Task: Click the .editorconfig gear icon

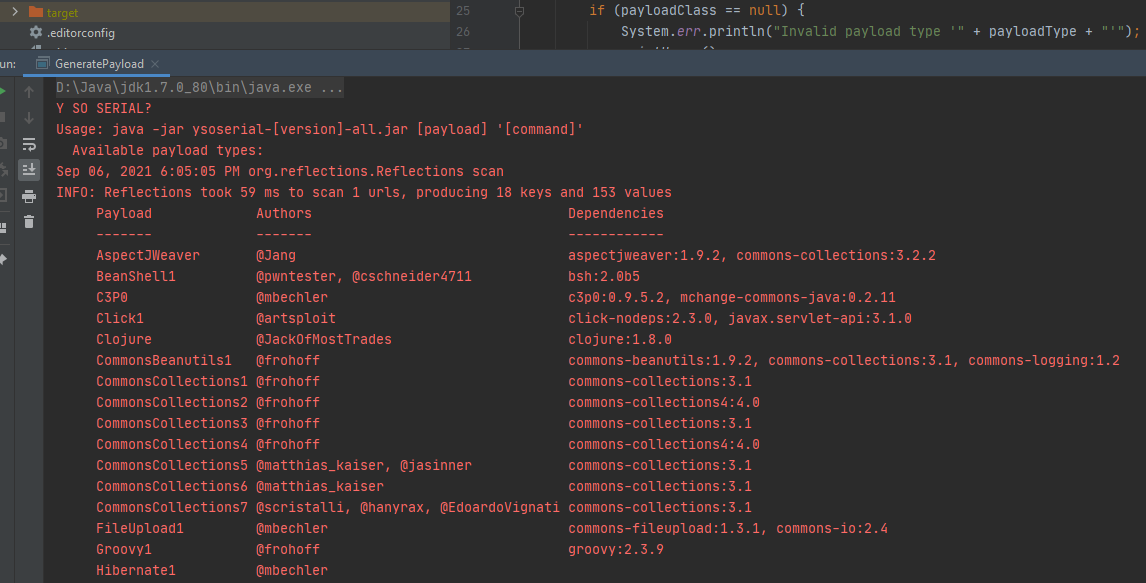Action: click(36, 33)
